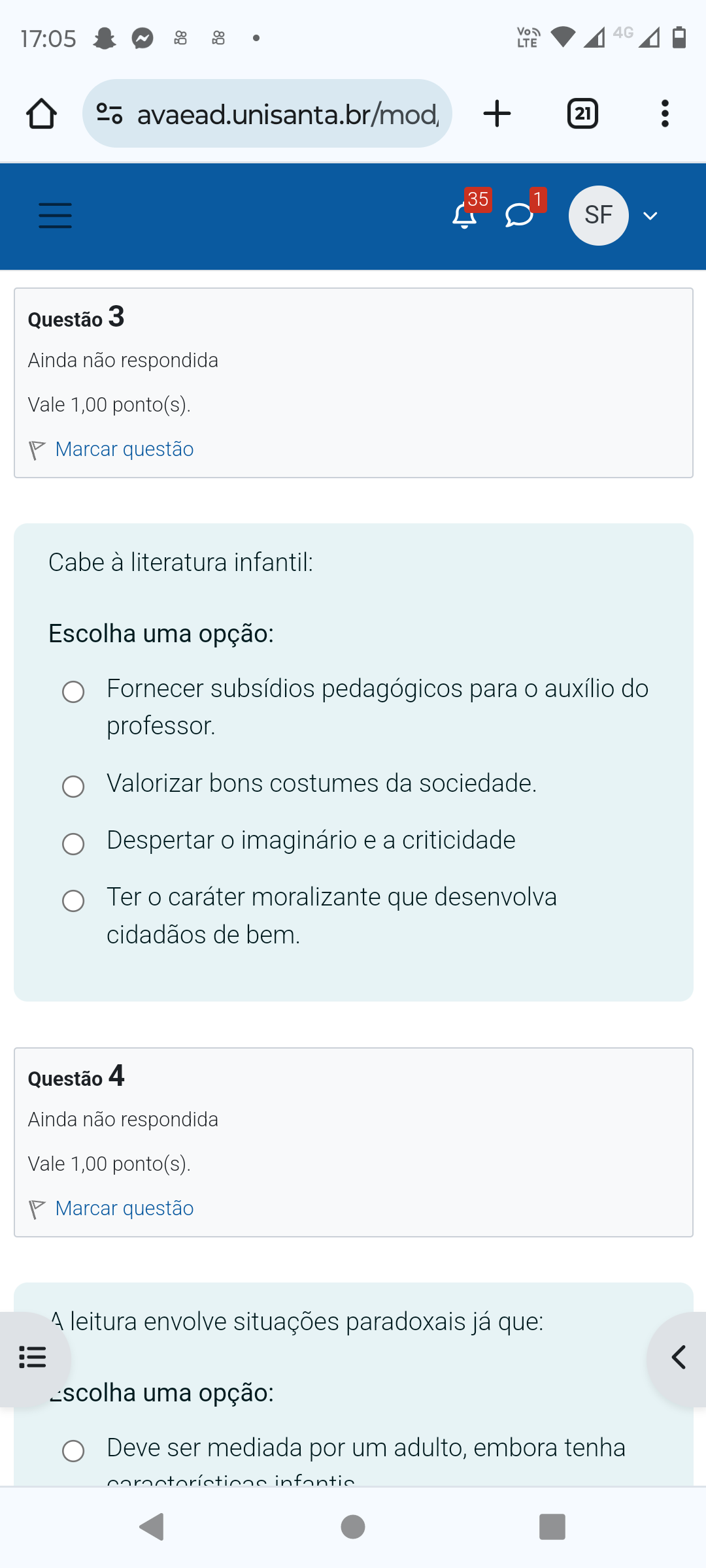The height and width of the screenshot is (1568, 706).
Task: Tap the browser home icon
Action: (41, 114)
